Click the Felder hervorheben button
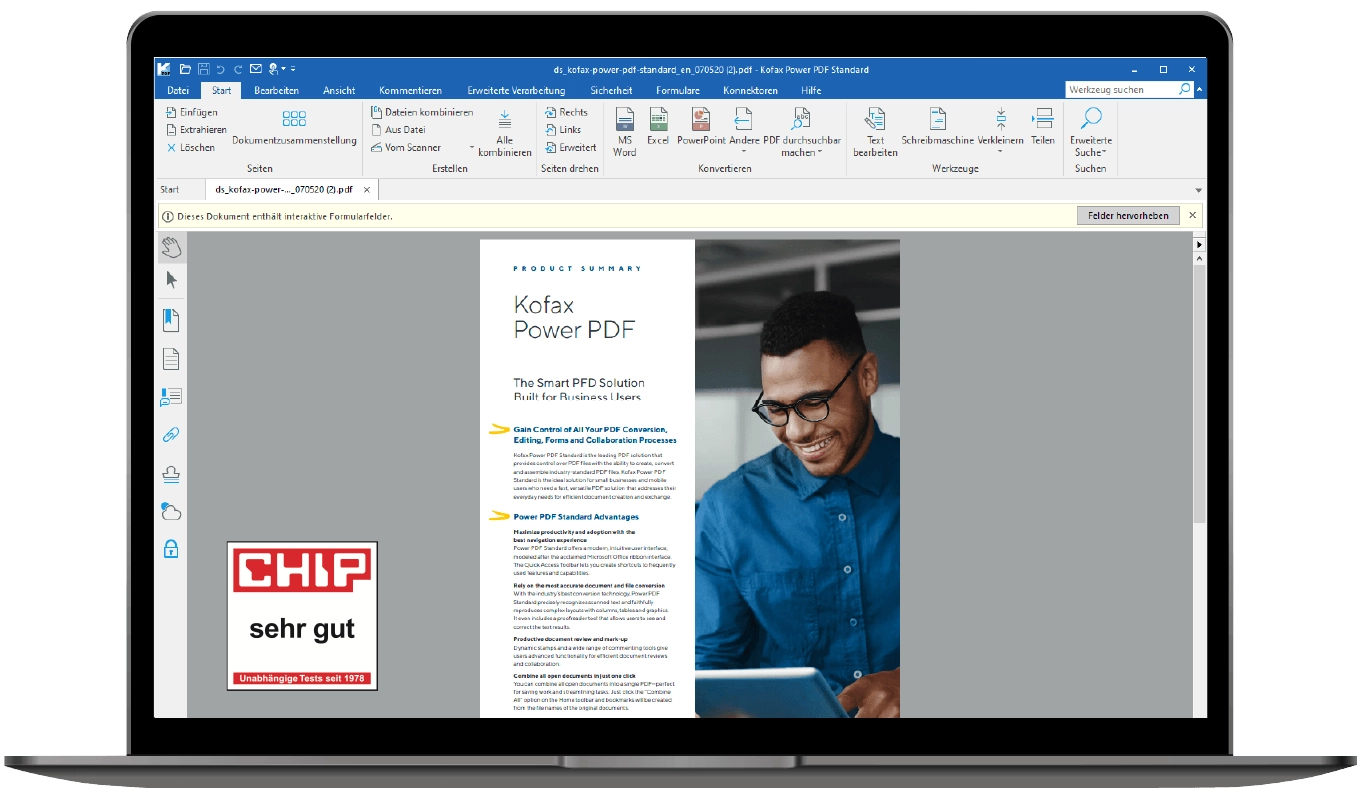 click(1128, 215)
